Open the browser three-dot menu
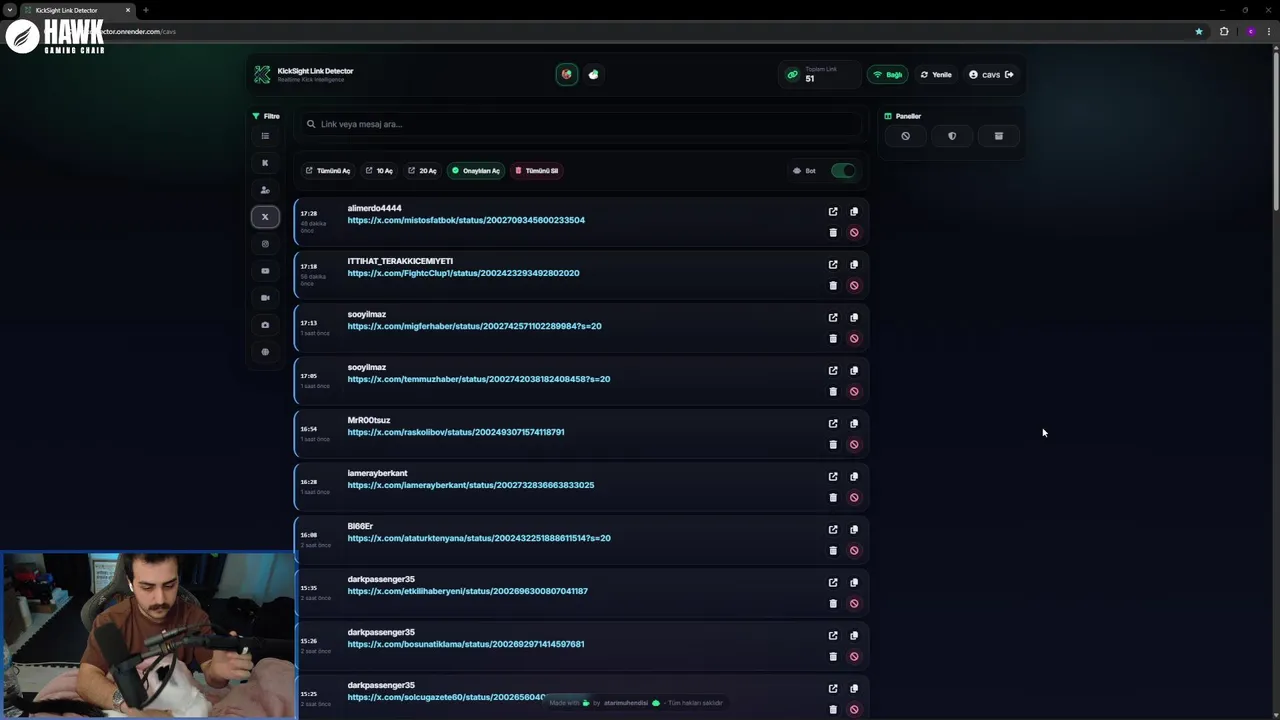 coord(1271,31)
